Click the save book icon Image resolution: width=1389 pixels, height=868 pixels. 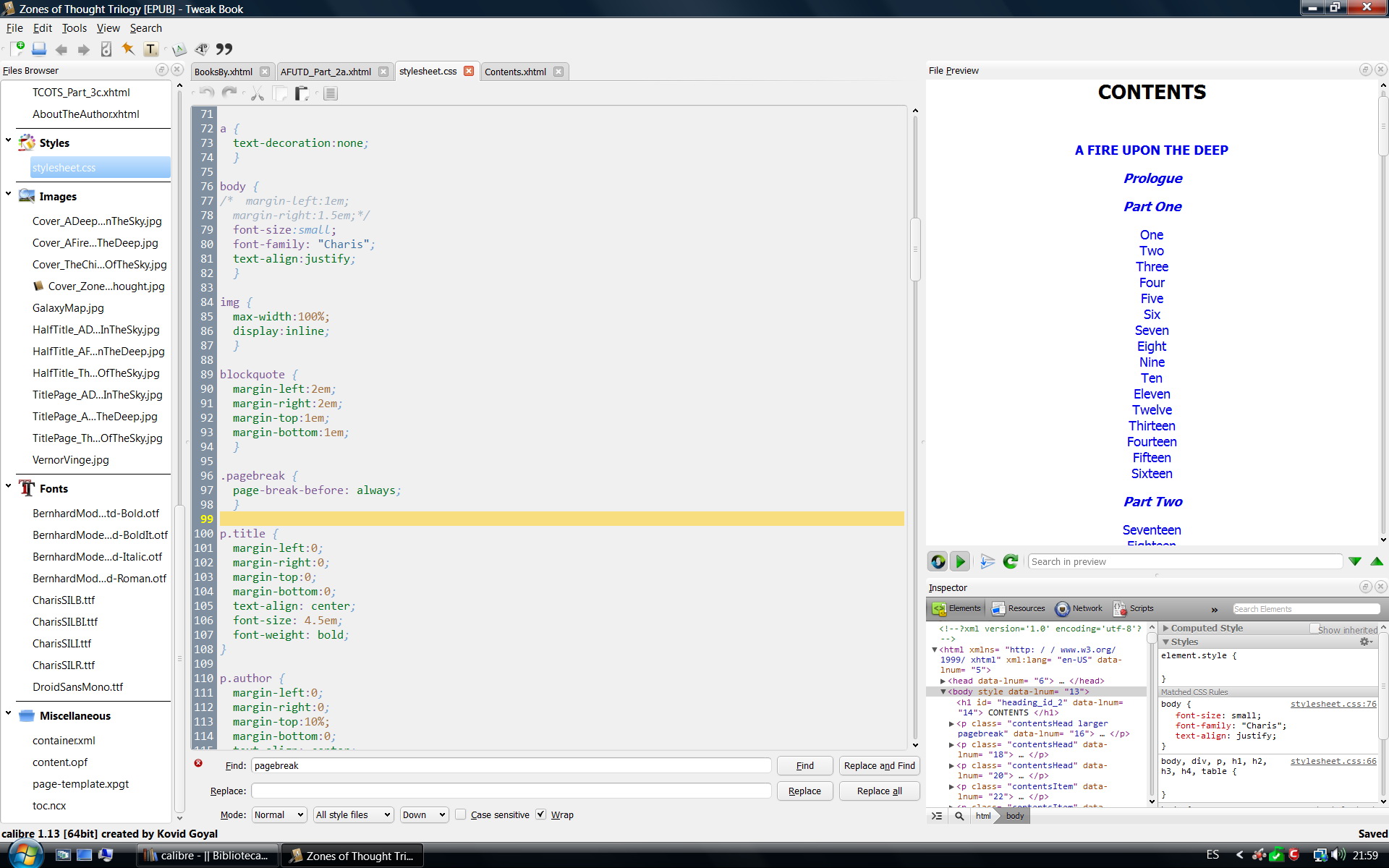pos(39,49)
